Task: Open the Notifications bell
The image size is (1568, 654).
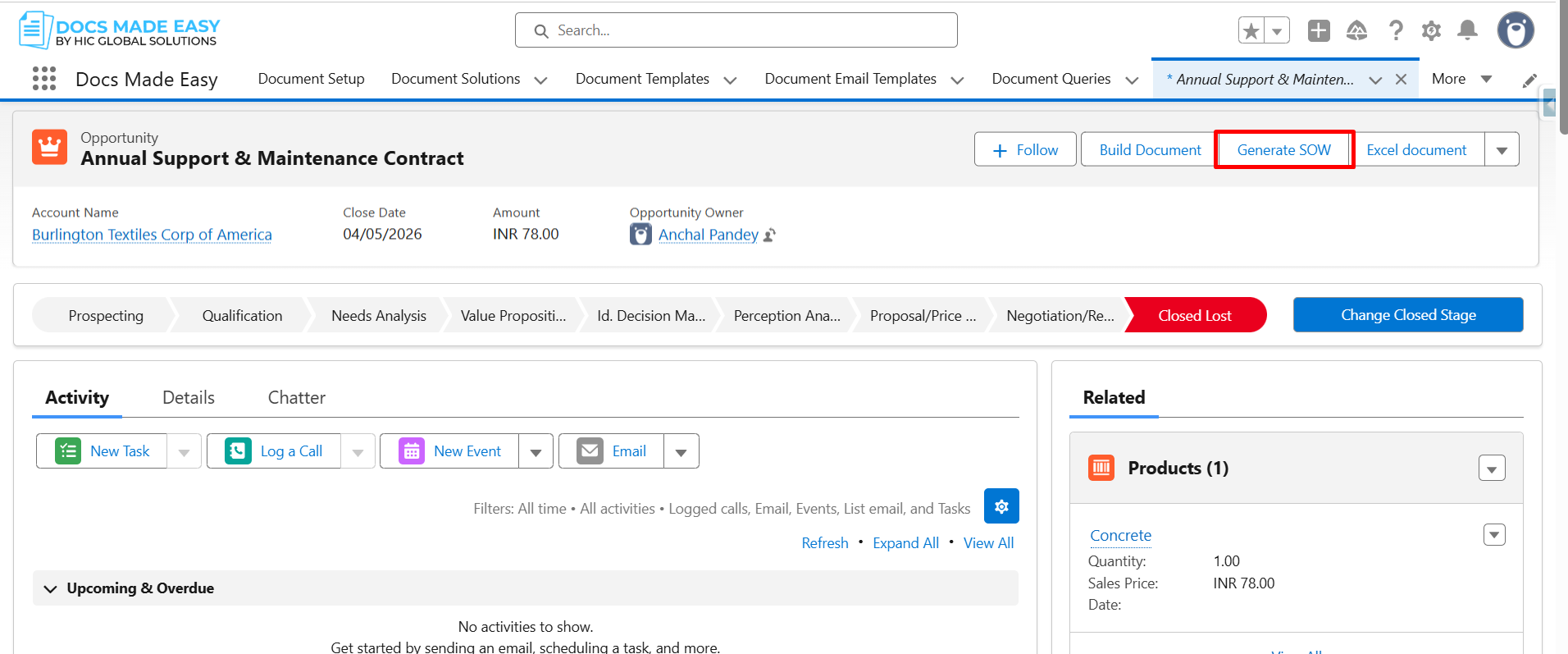Action: pyautogui.click(x=1467, y=31)
